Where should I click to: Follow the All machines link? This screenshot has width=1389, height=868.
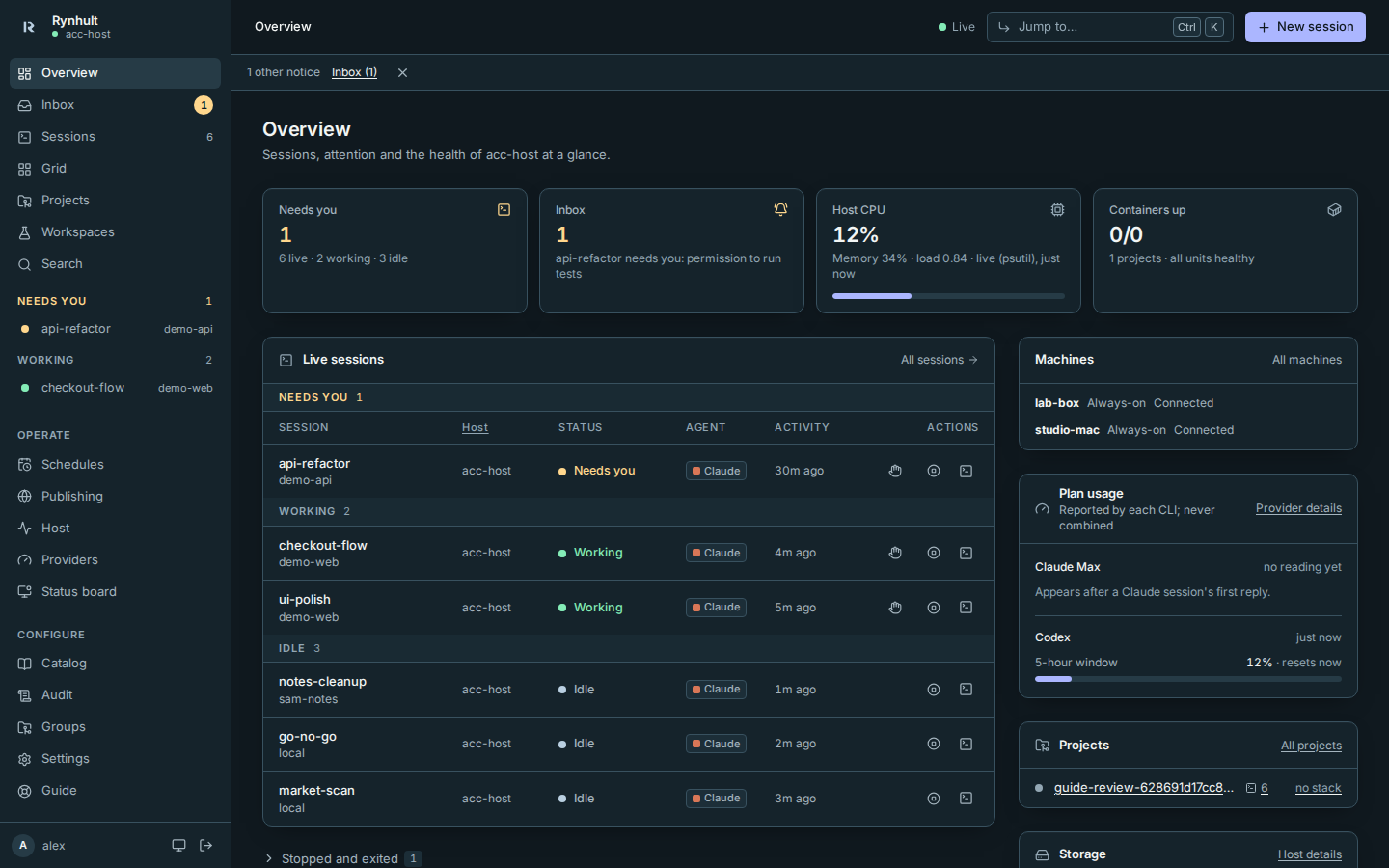1307,360
